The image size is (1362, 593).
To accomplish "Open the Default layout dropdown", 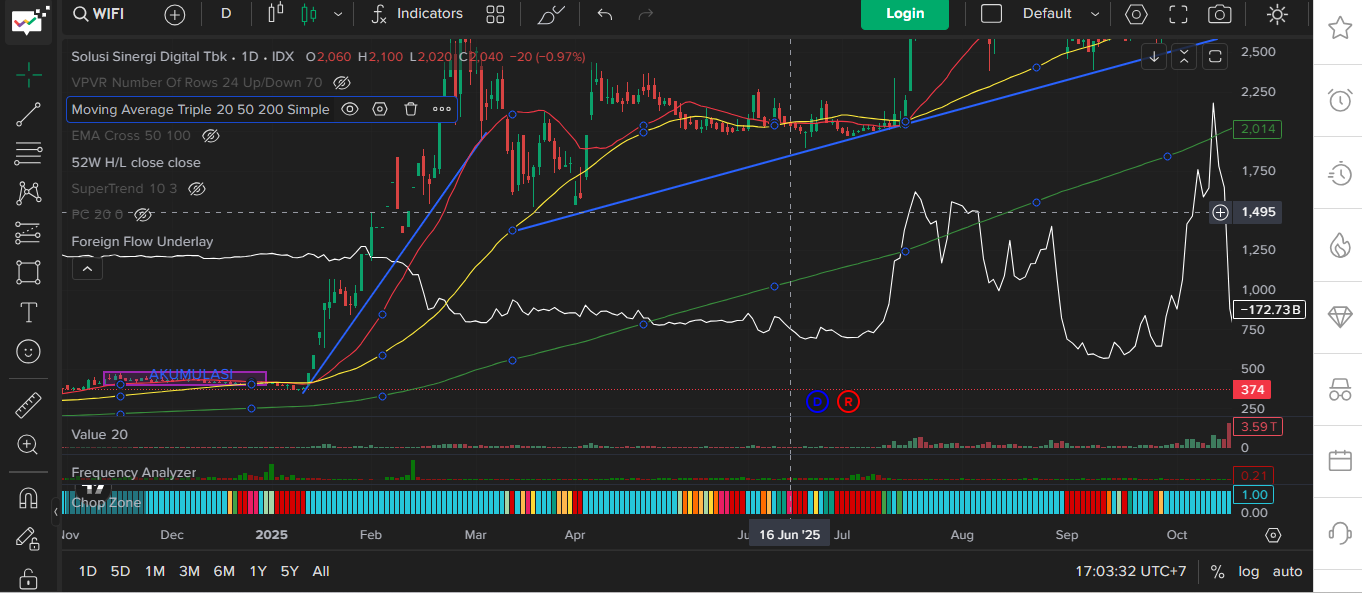I will [1059, 14].
